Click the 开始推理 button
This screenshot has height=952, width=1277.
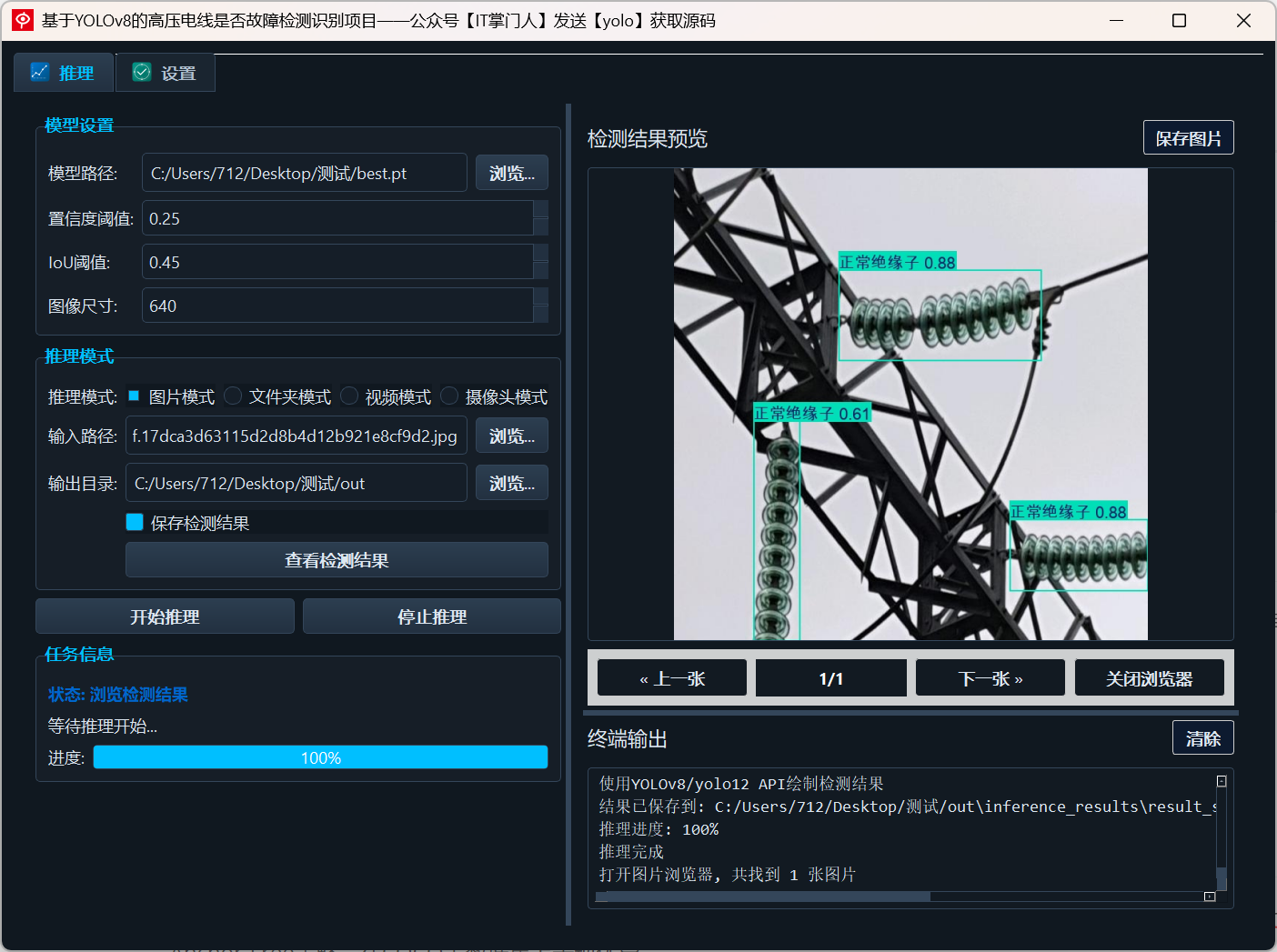coord(165,616)
